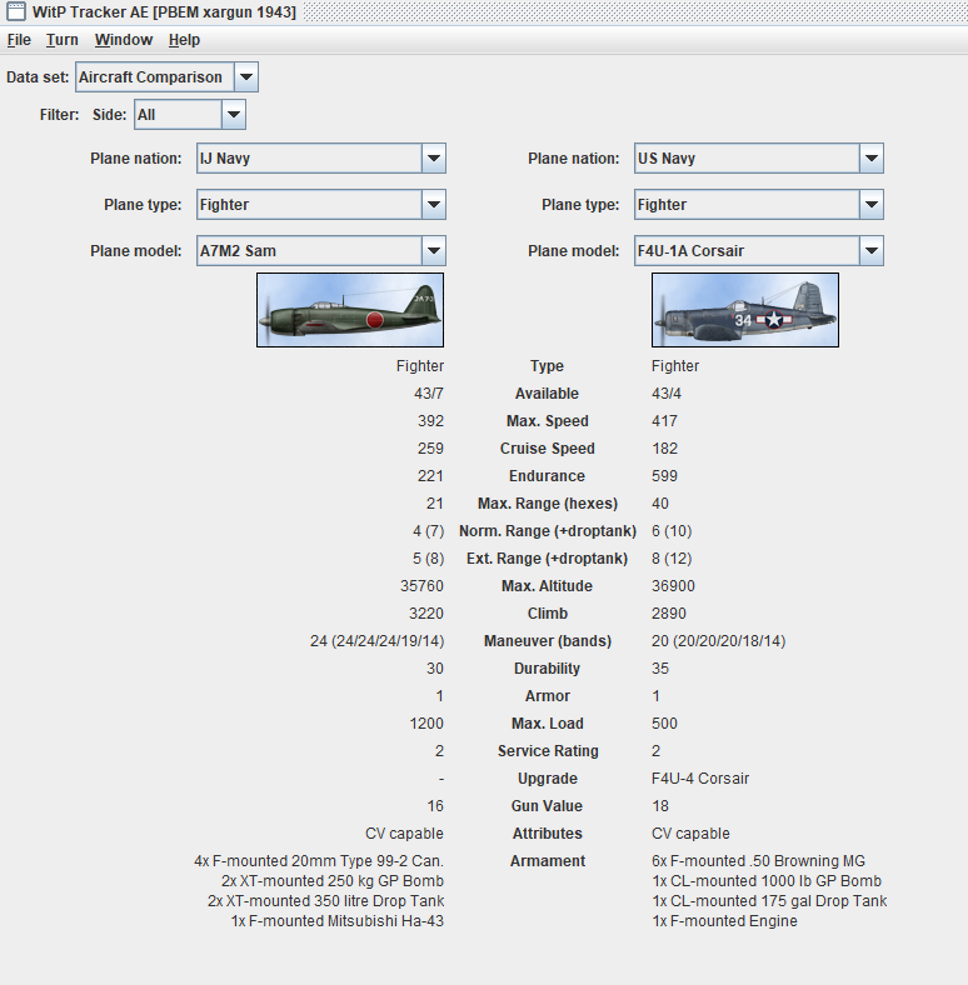Click the WitP Tracker window title icon

pos(16,11)
